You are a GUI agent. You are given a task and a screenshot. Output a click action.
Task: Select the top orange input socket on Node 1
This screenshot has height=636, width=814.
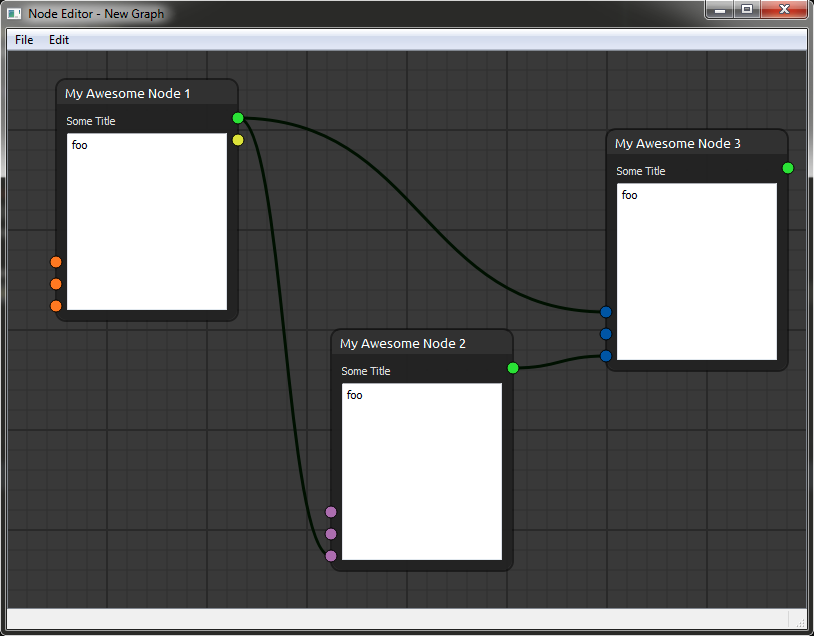(x=56, y=262)
